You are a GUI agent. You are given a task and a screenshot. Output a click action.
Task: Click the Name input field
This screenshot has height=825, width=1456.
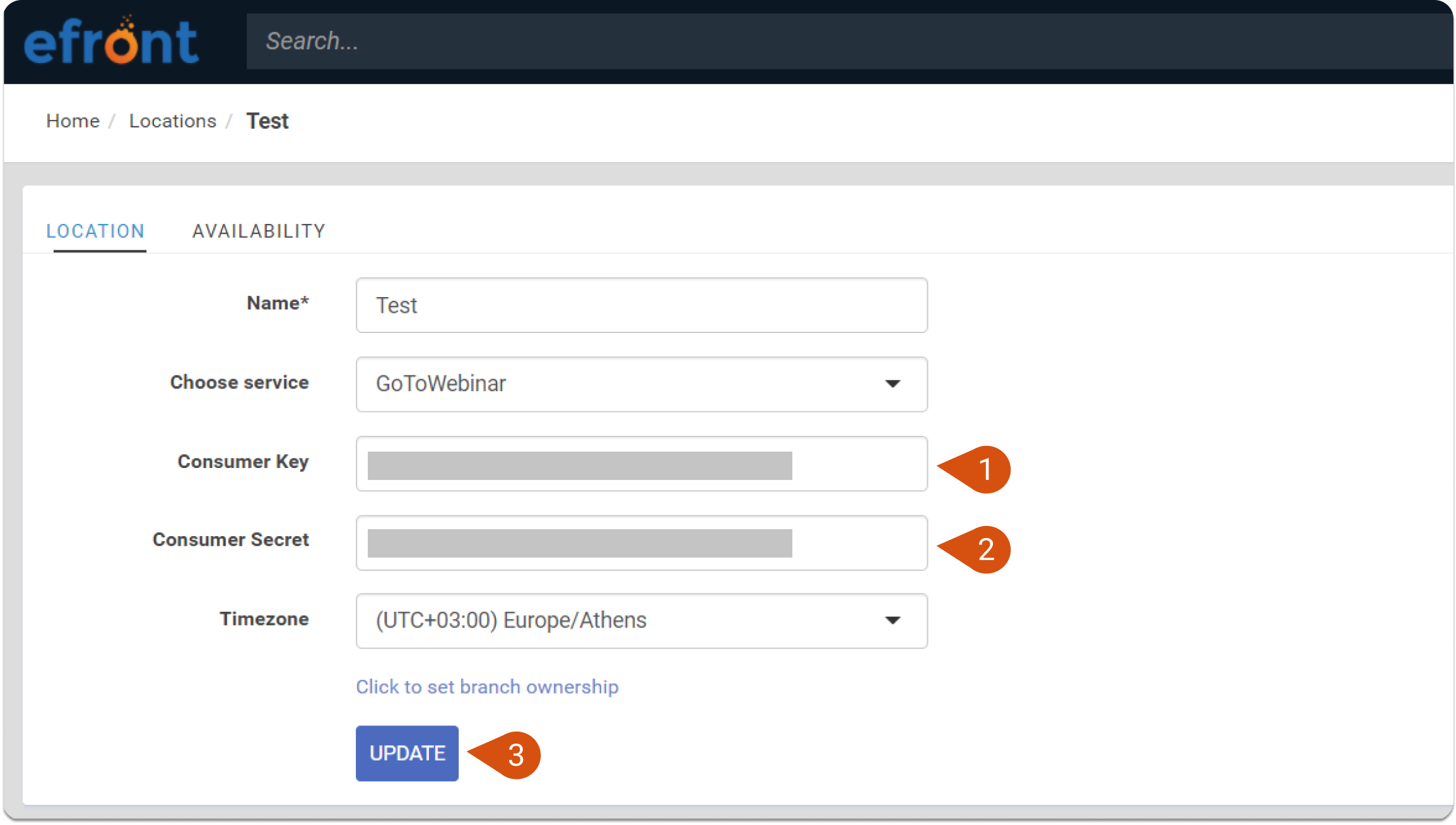(x=642, y=305)
